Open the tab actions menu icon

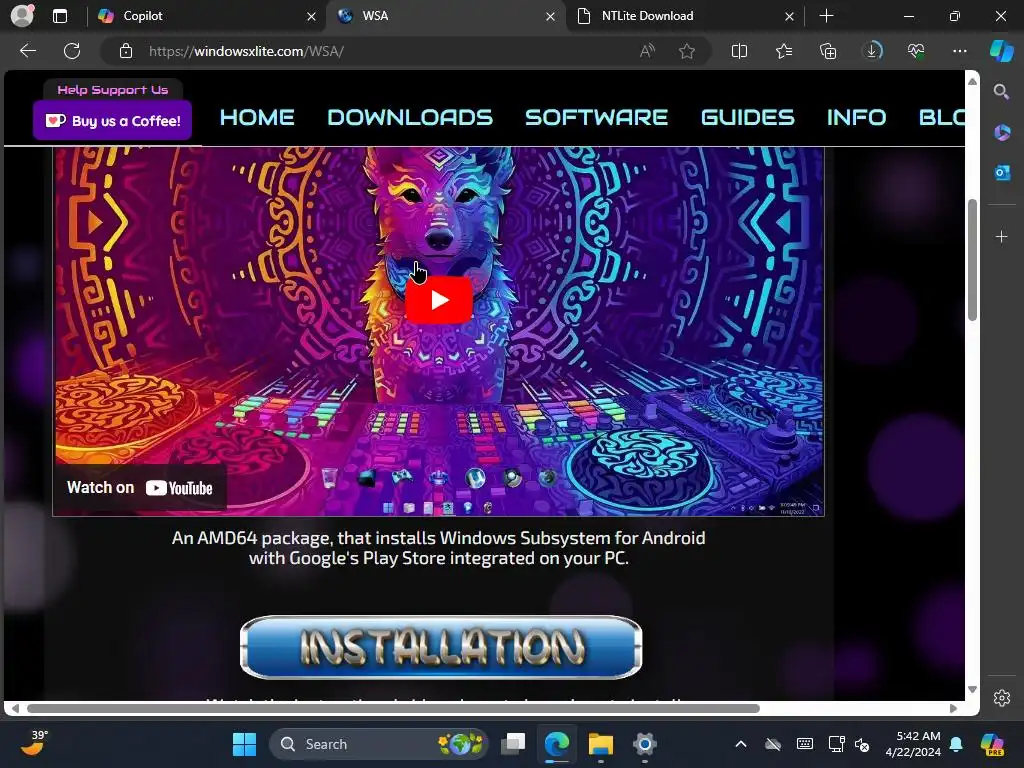[x=60, y=16]
